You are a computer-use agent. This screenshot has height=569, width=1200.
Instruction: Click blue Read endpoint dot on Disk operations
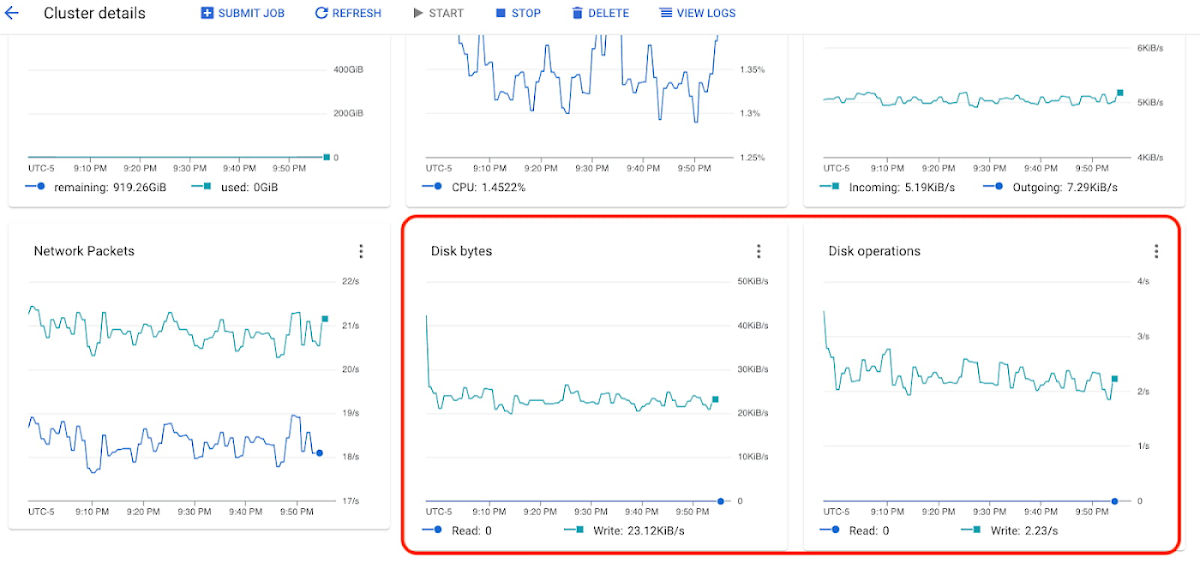click(x=1114, y=501)
